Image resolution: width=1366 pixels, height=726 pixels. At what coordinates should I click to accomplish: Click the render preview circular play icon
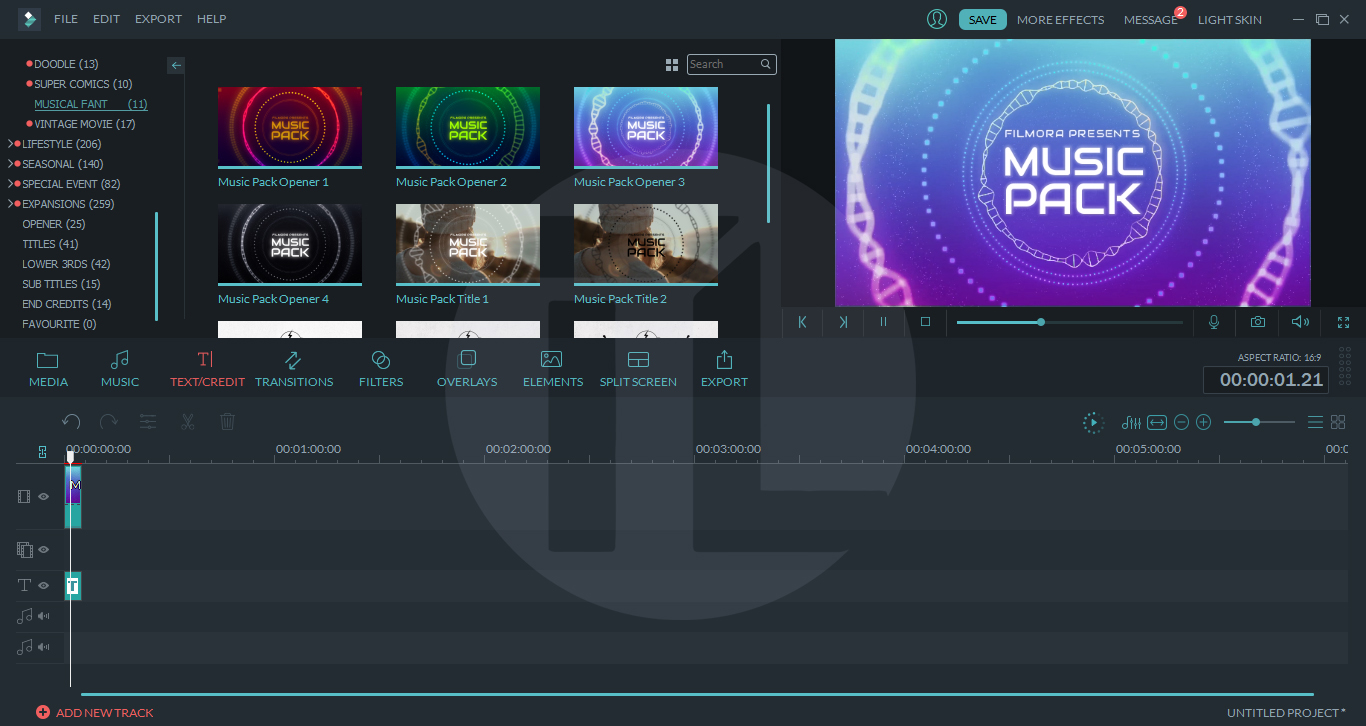click(x=1094, y=423)
